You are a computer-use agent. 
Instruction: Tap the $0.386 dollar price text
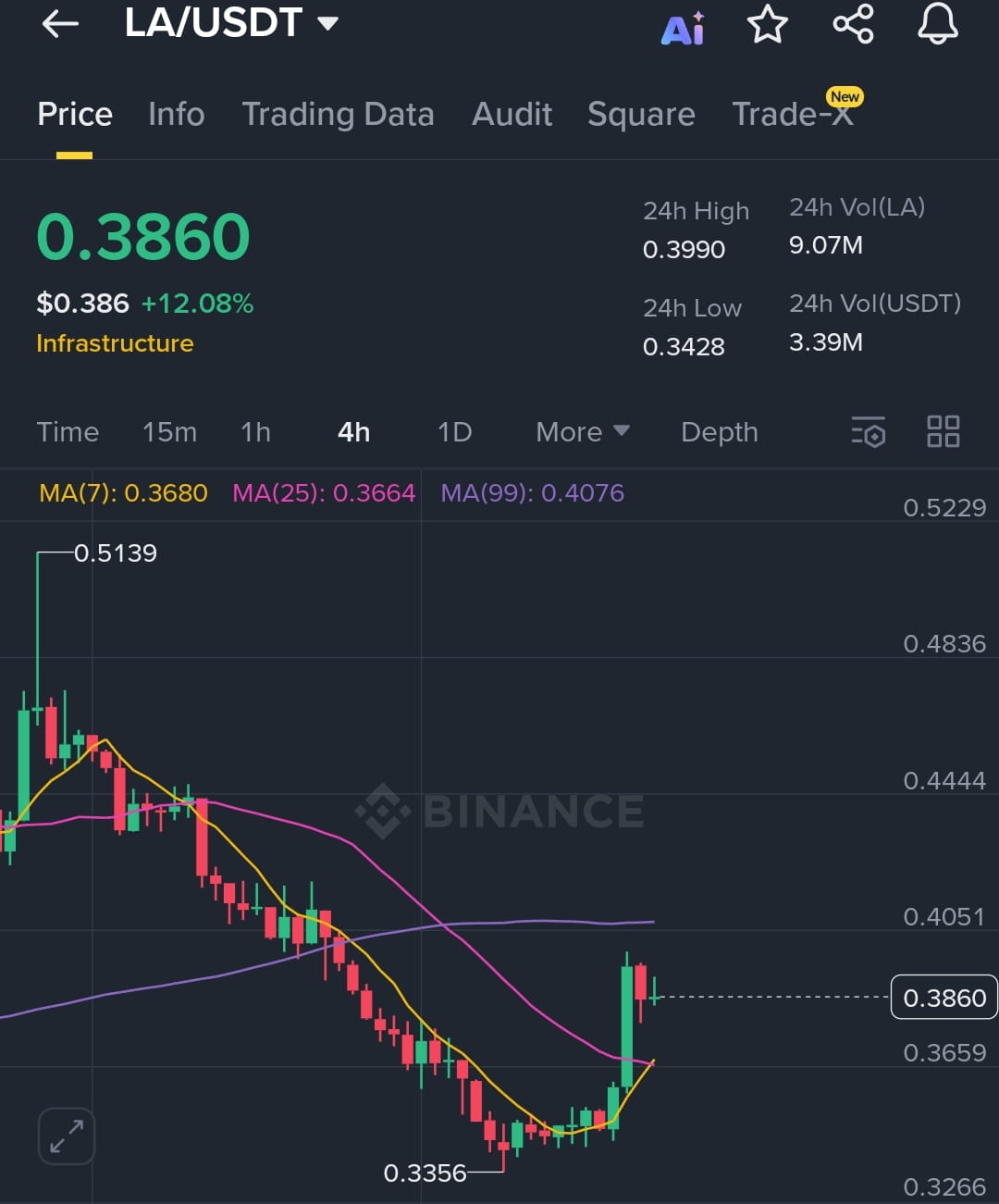coord(82,304)
